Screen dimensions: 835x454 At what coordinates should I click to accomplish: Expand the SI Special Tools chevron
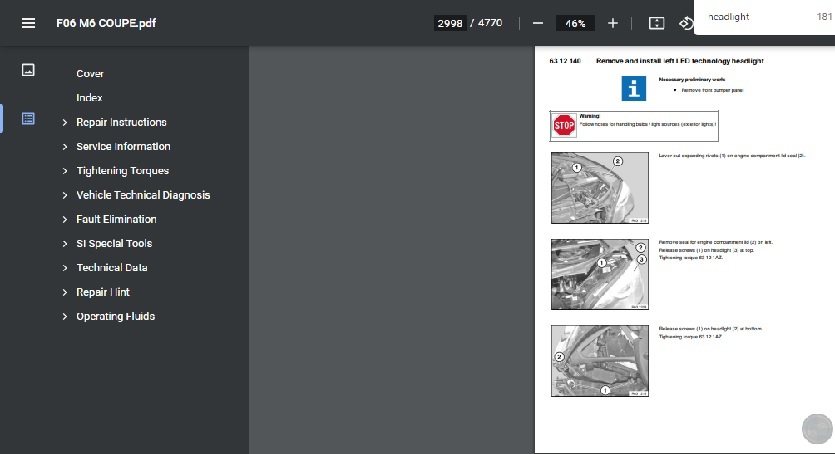click(64, 244)
